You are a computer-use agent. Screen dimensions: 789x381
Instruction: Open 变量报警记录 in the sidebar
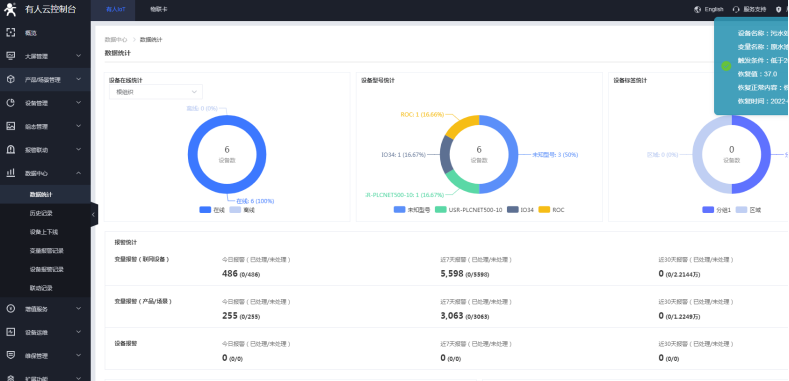(x=46, y=251)
